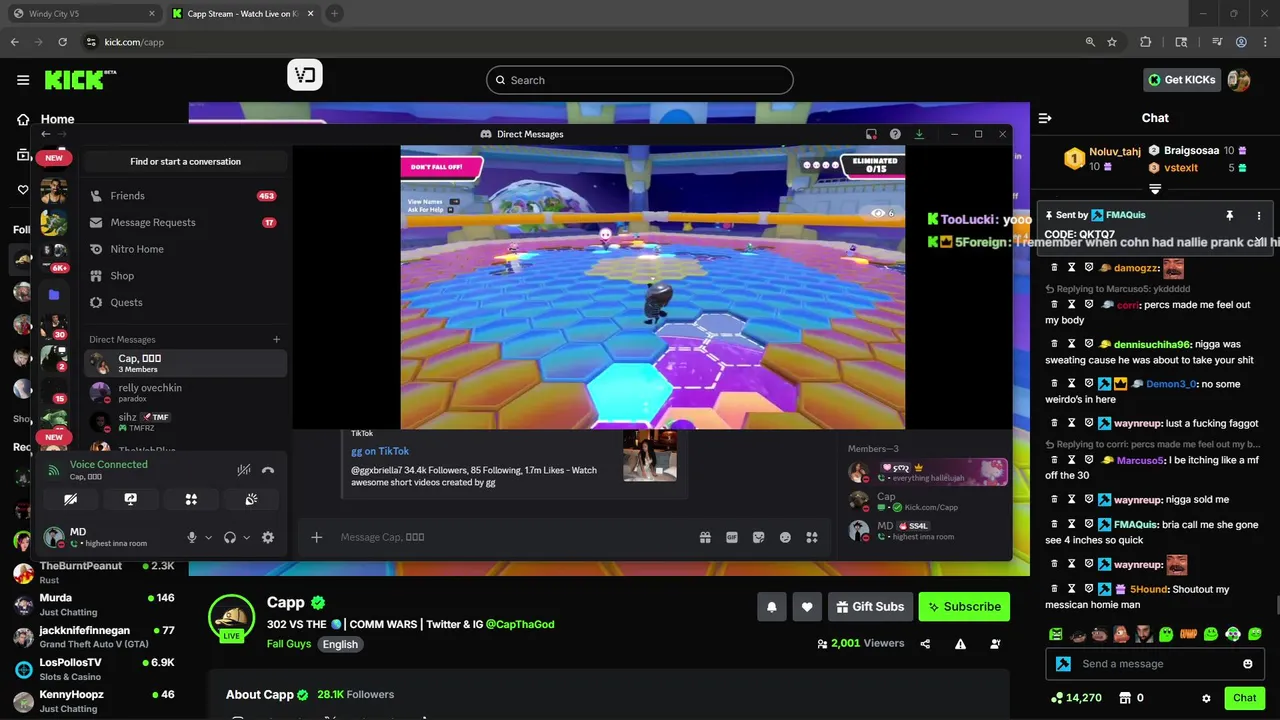Mute the microphone in Discord user panel
The image size is (1280, 720).
[x=192, y=537]
